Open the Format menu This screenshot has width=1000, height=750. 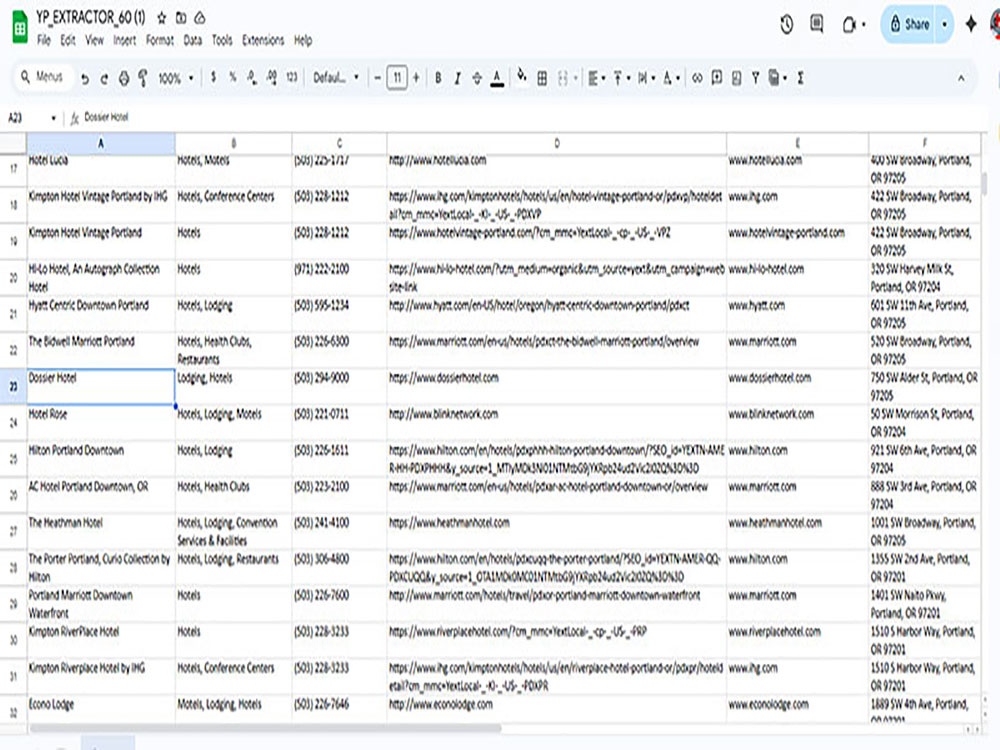(159, 41)
